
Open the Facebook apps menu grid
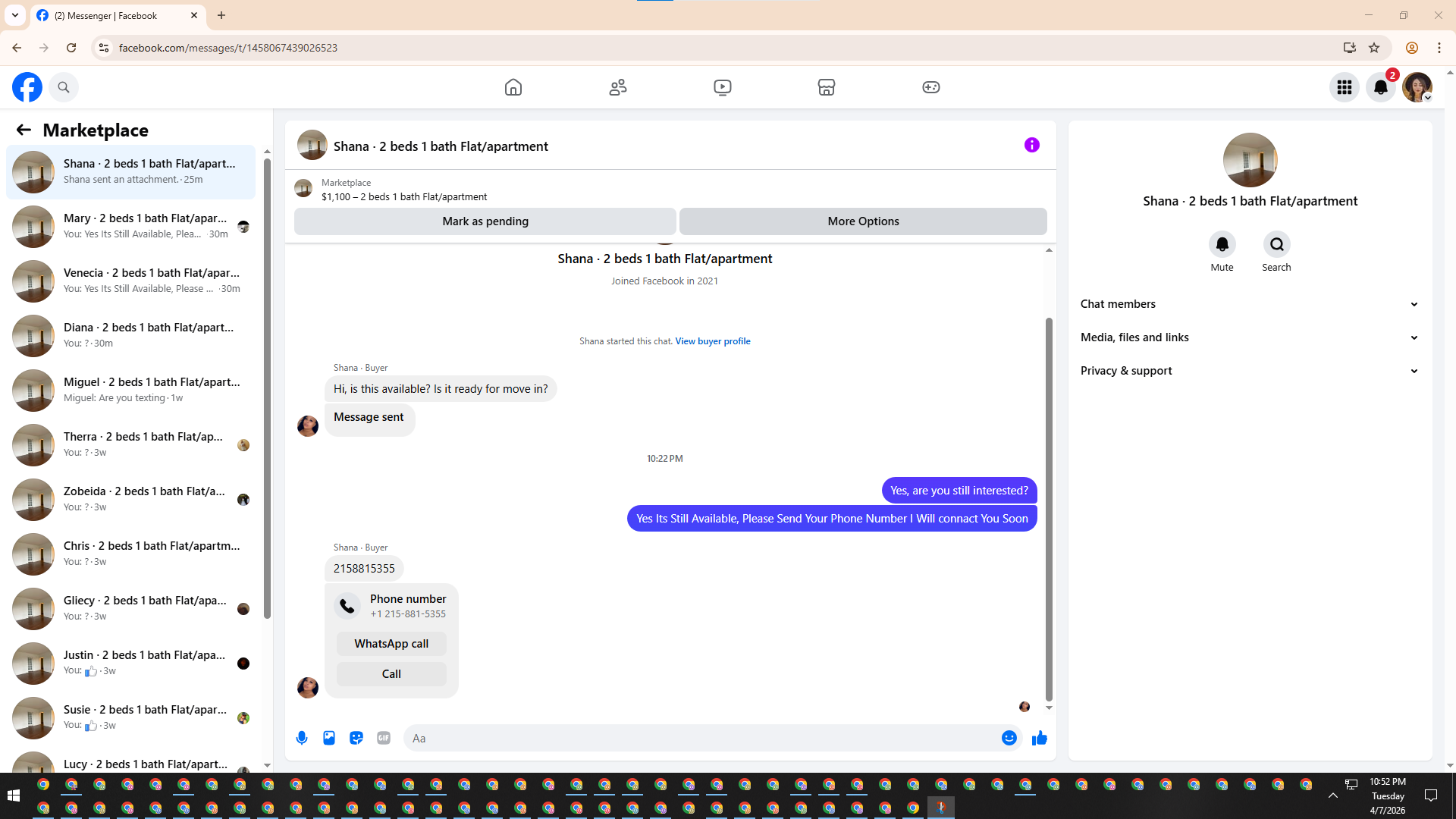point(1345,87)
